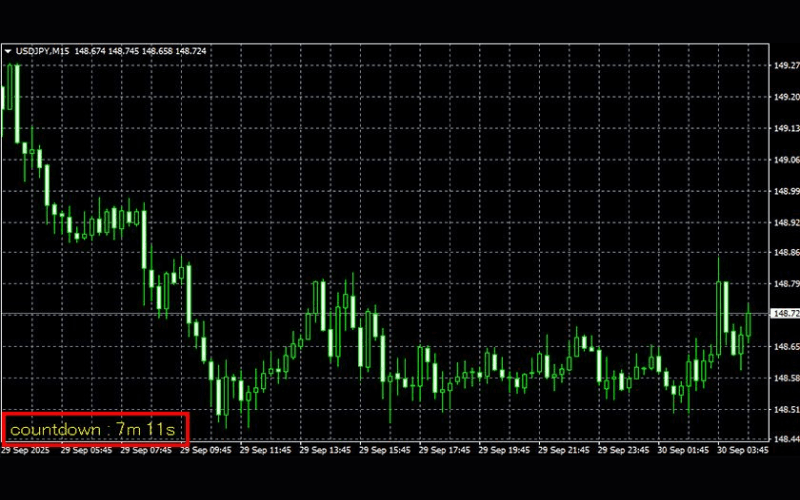Image resolution: width=800 pixels, height=500 pixels.
Task: Click the 29 Sep 2025 date label
Action: click(x=24, y=451)
